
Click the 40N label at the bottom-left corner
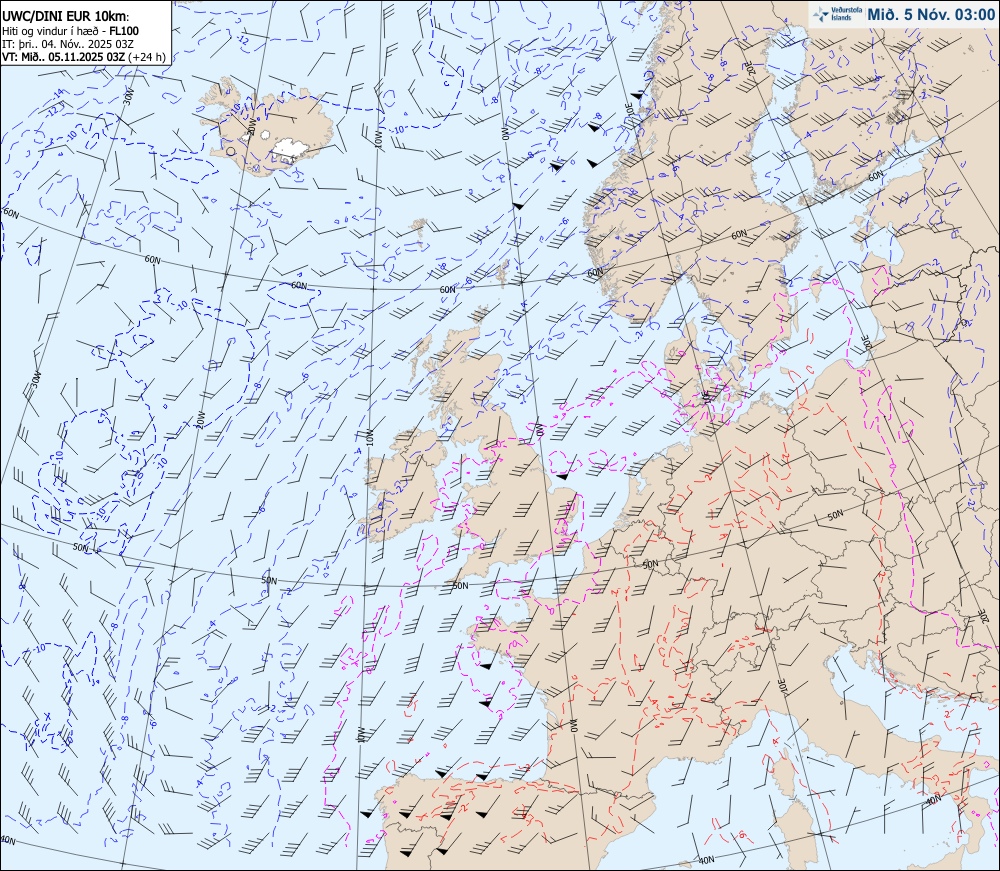coord(7,840)
